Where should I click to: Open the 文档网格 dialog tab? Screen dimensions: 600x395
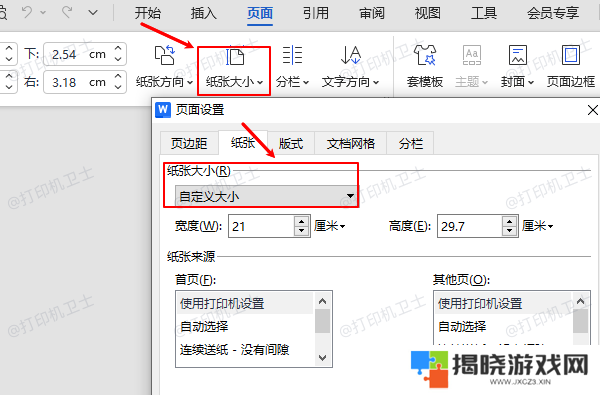pos(351,144)
